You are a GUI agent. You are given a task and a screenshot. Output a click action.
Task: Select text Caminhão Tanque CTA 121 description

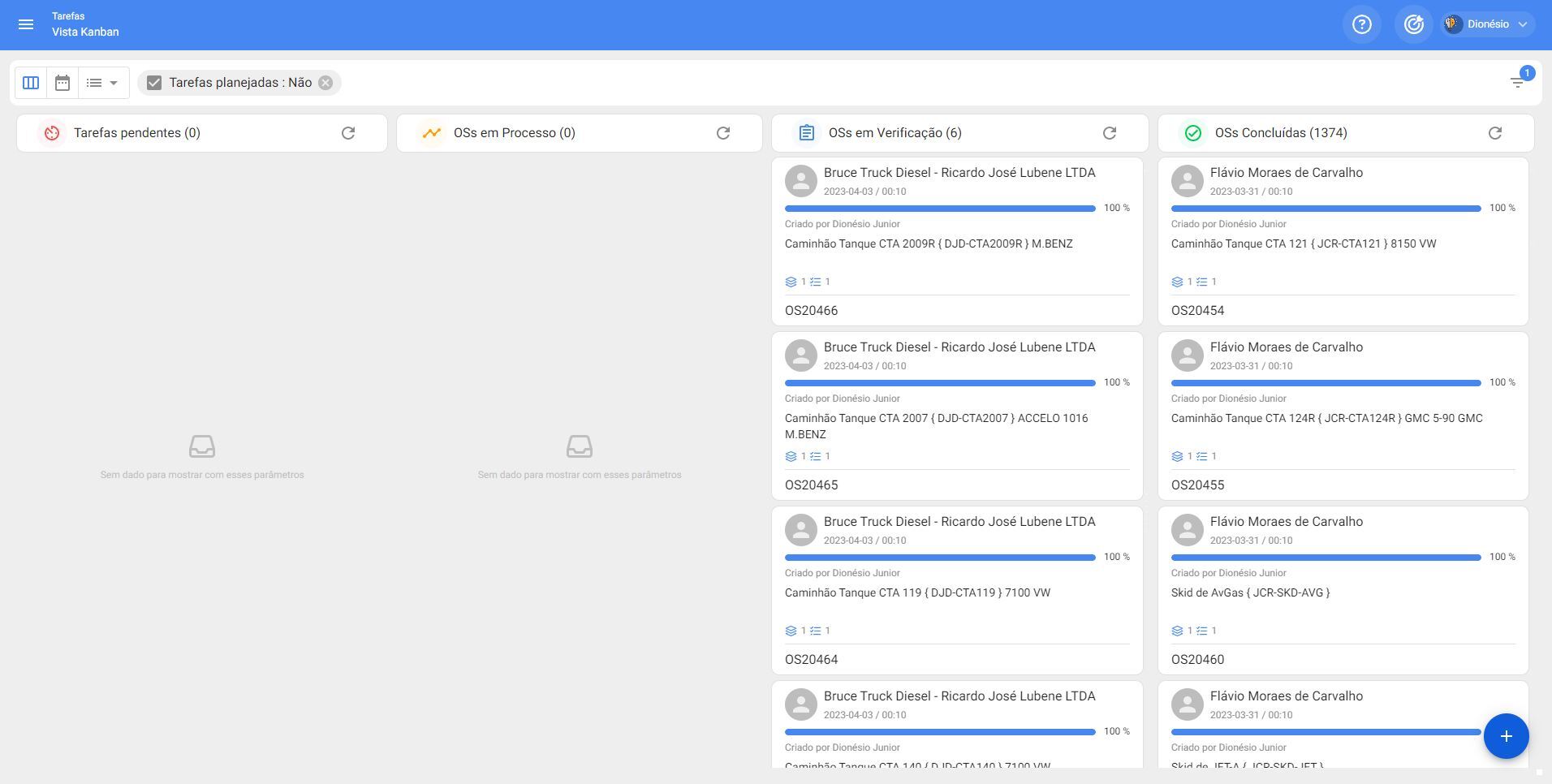[1304, 243]
